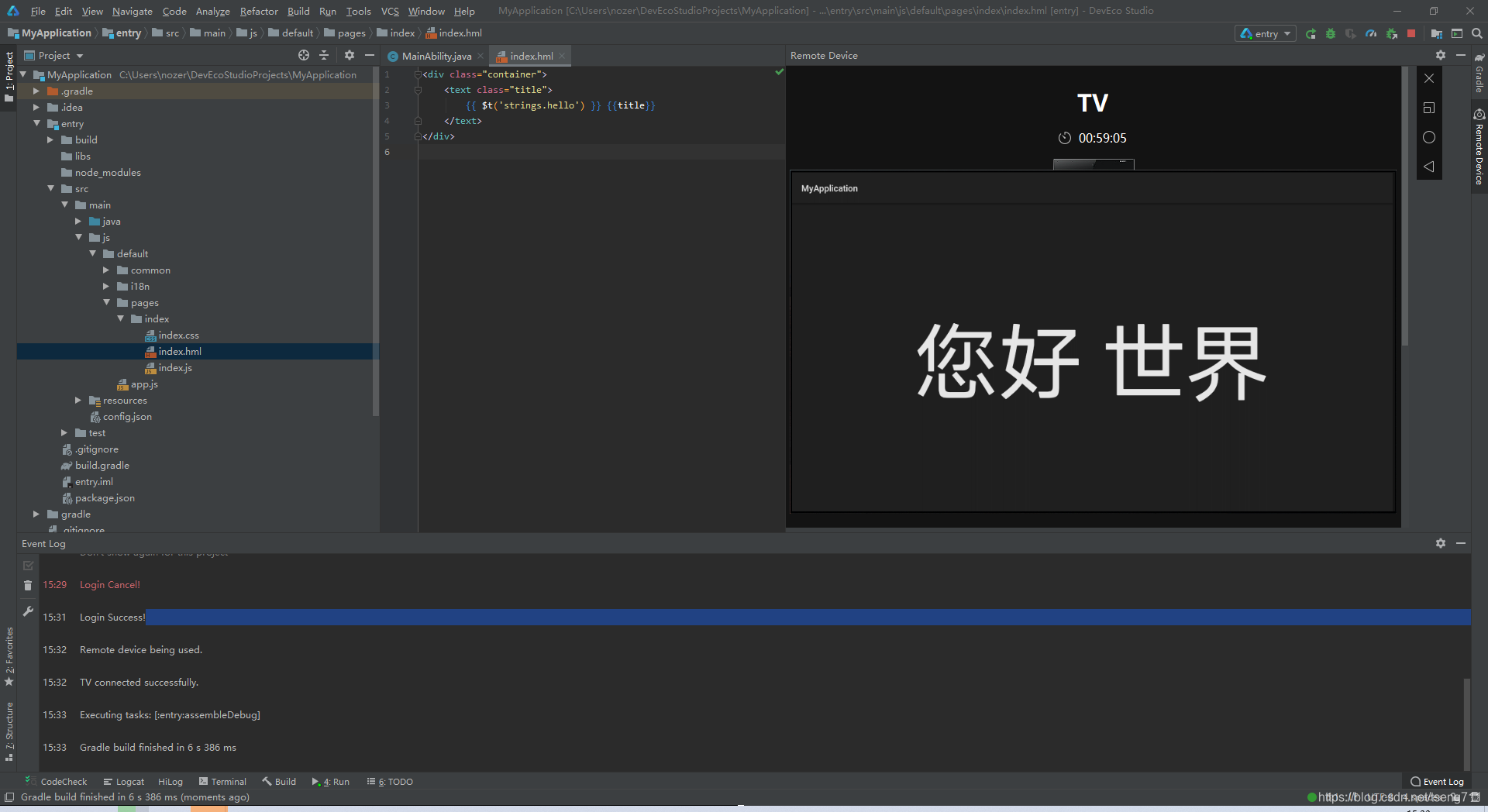The image size is (1488, 812).
Task: Toggle tool window bars corner icon
Action: 9,797
